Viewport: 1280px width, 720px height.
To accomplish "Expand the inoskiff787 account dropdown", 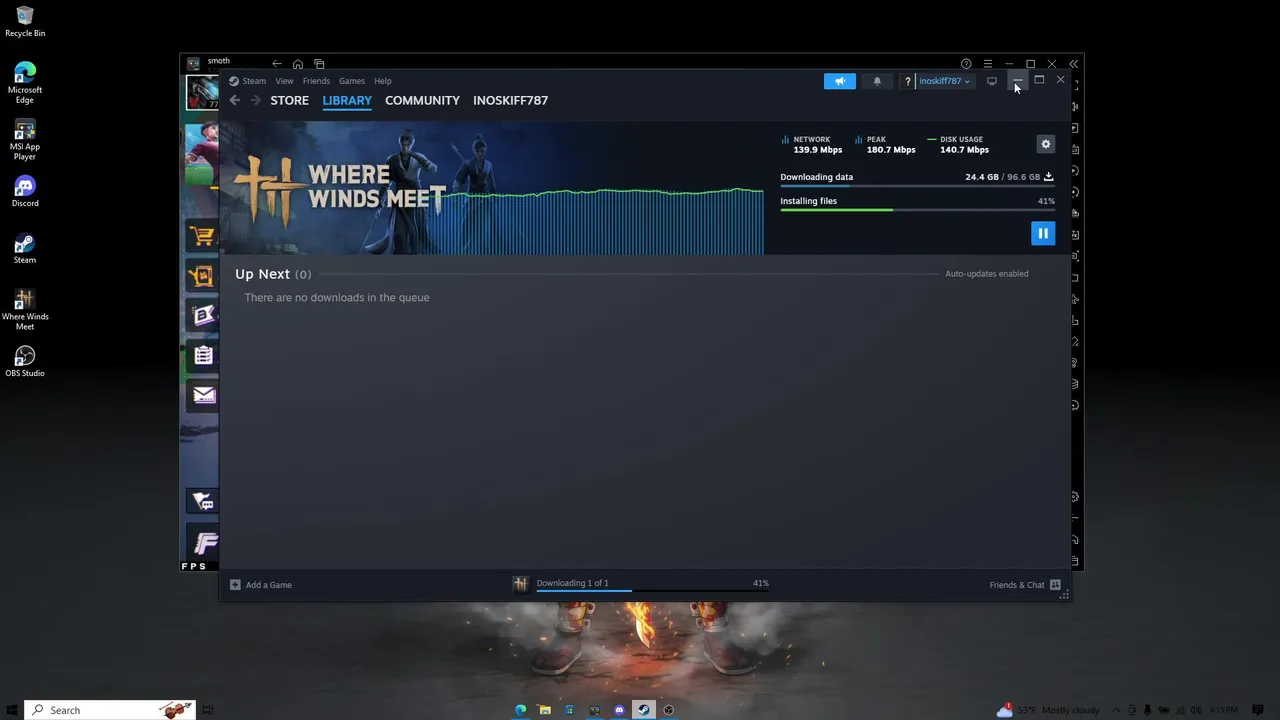I will click(x=944, y=81).
